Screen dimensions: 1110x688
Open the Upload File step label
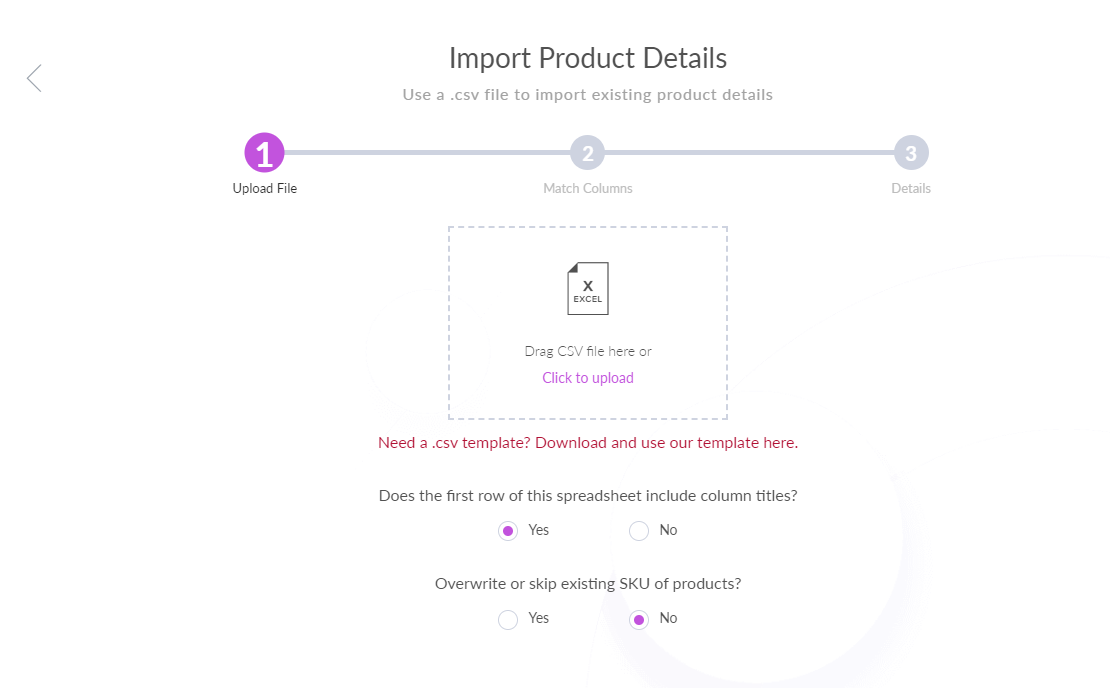(265, 188)
